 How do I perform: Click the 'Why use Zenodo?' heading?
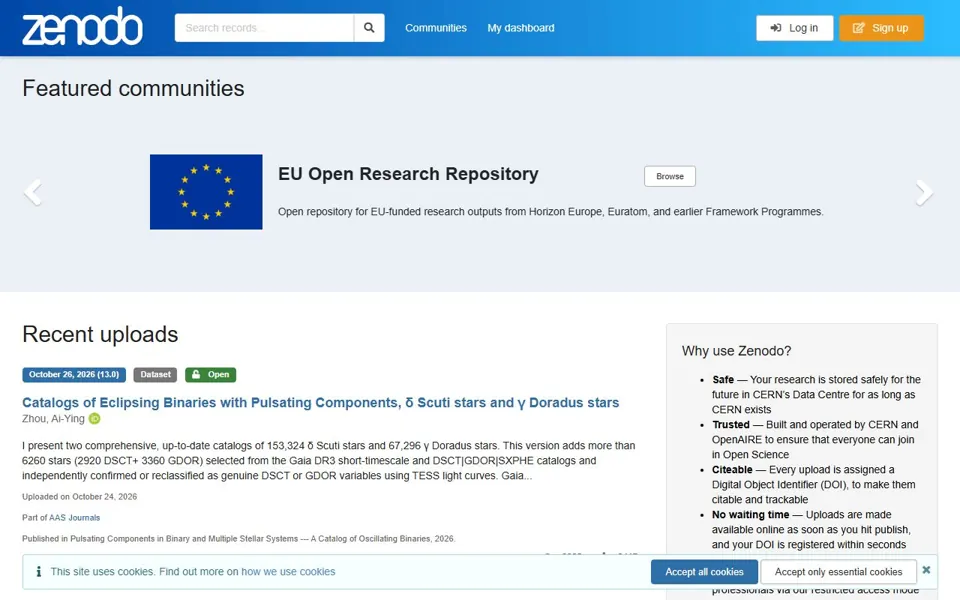click(737, 351)
